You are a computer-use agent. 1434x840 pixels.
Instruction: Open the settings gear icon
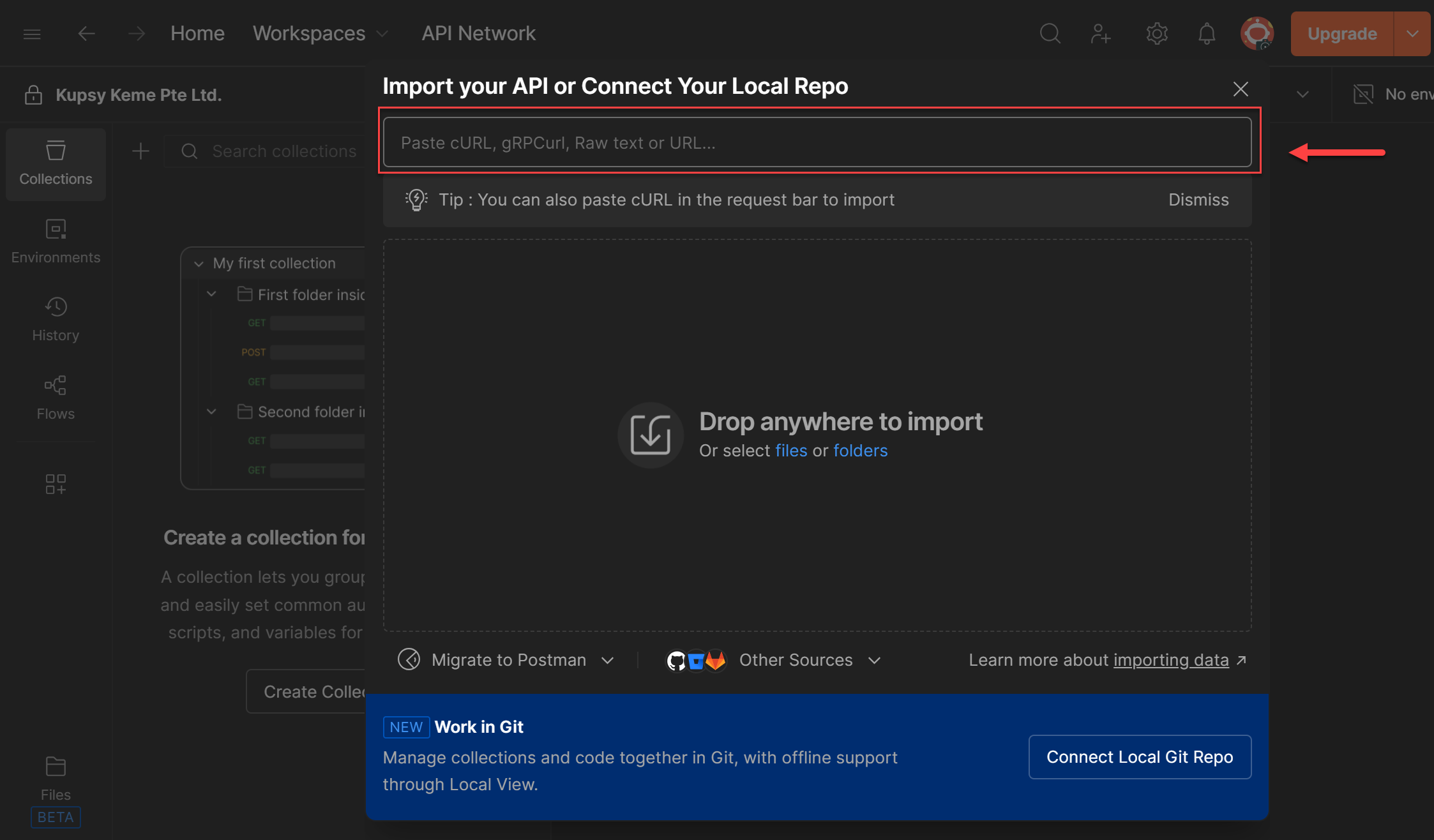pos(1156,33)
